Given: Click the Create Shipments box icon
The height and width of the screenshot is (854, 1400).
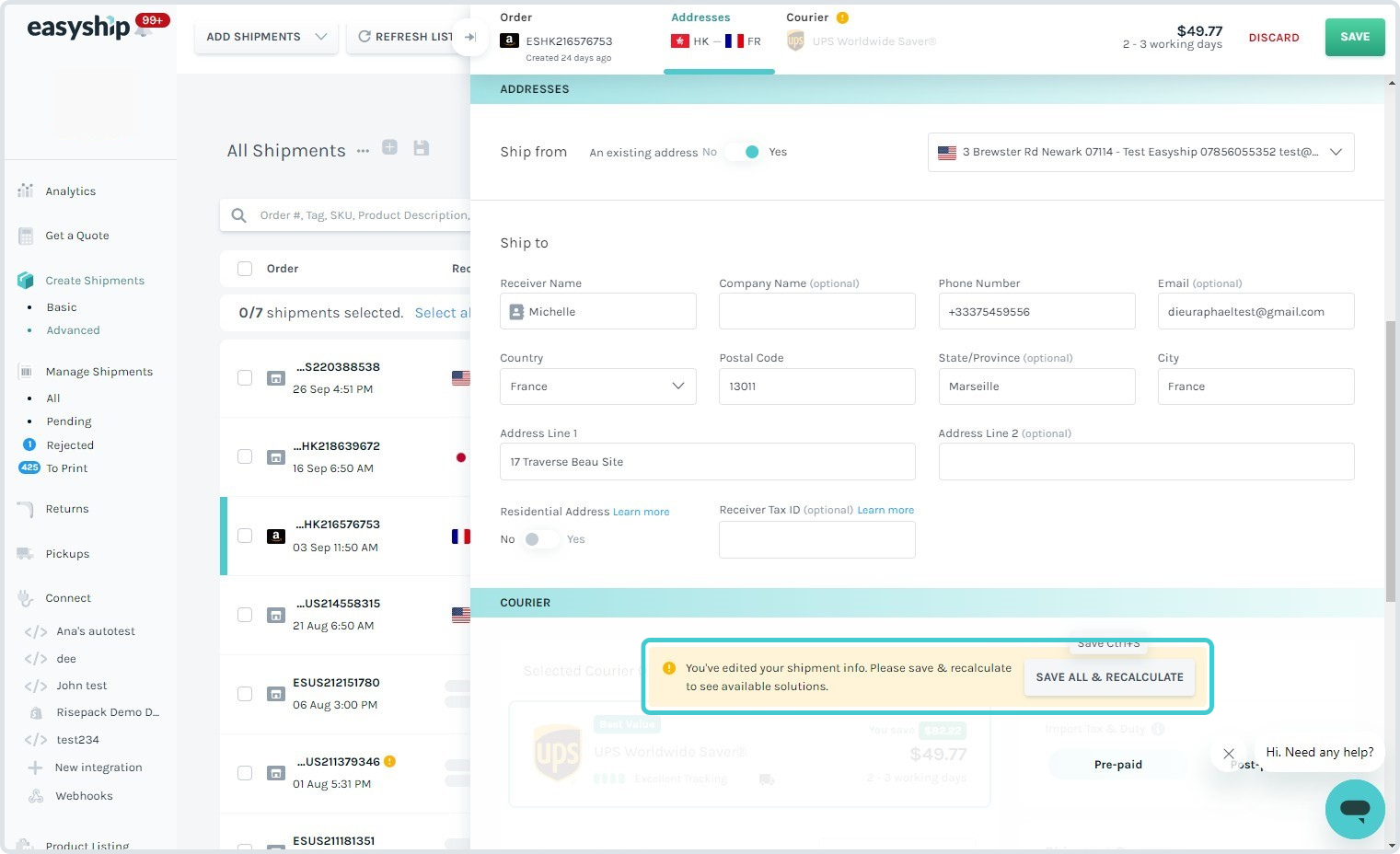Looking at the screenshot, I should click(x=26, y=281).
